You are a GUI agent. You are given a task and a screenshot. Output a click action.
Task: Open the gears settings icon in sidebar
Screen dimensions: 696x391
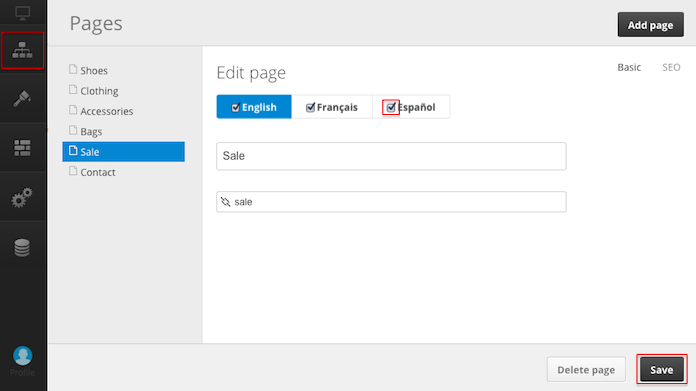(22, 197)
